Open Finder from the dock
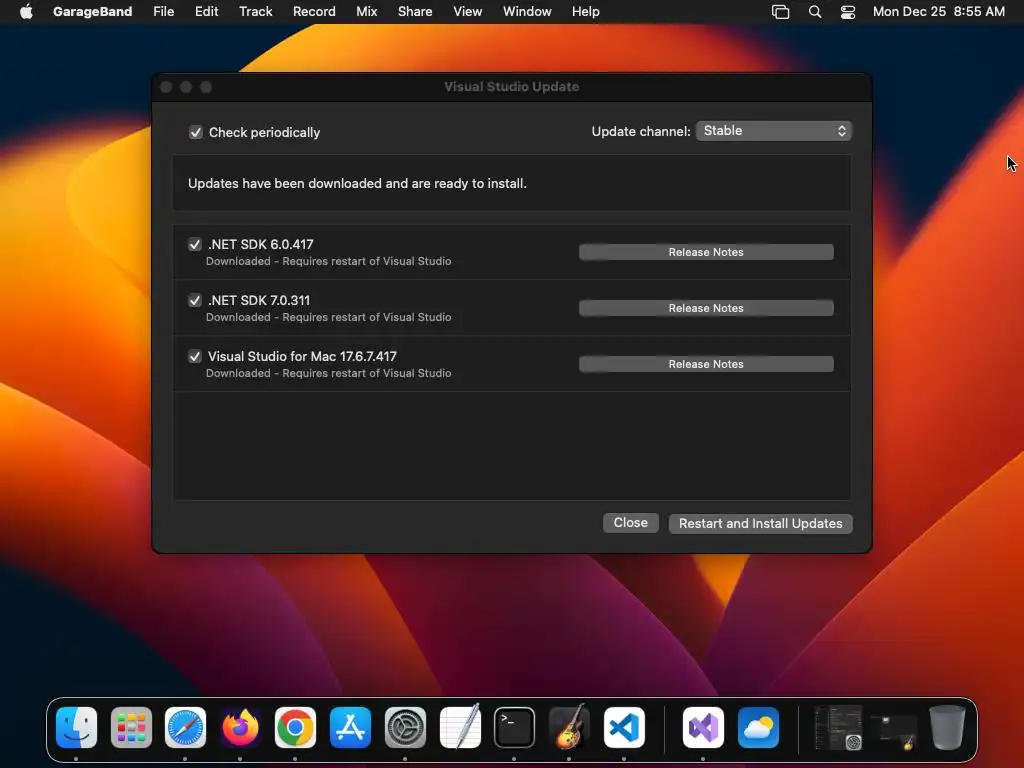This screenshot has width=1024, height=768. point(76,728)
